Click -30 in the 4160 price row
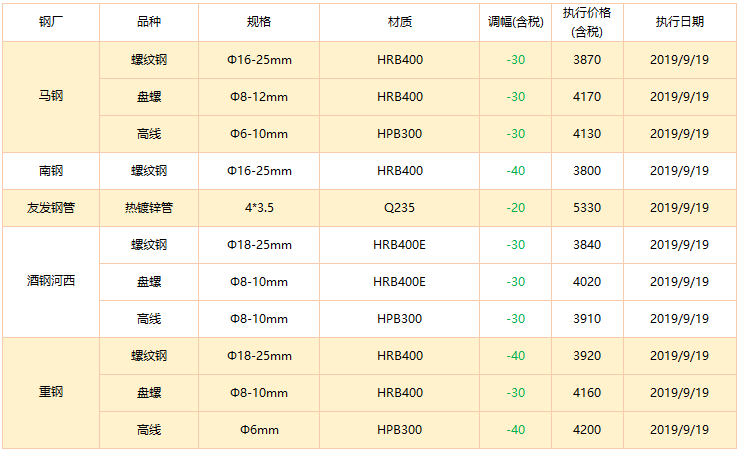The height and width of the screenshot is (452, 740). pos(515,393)
